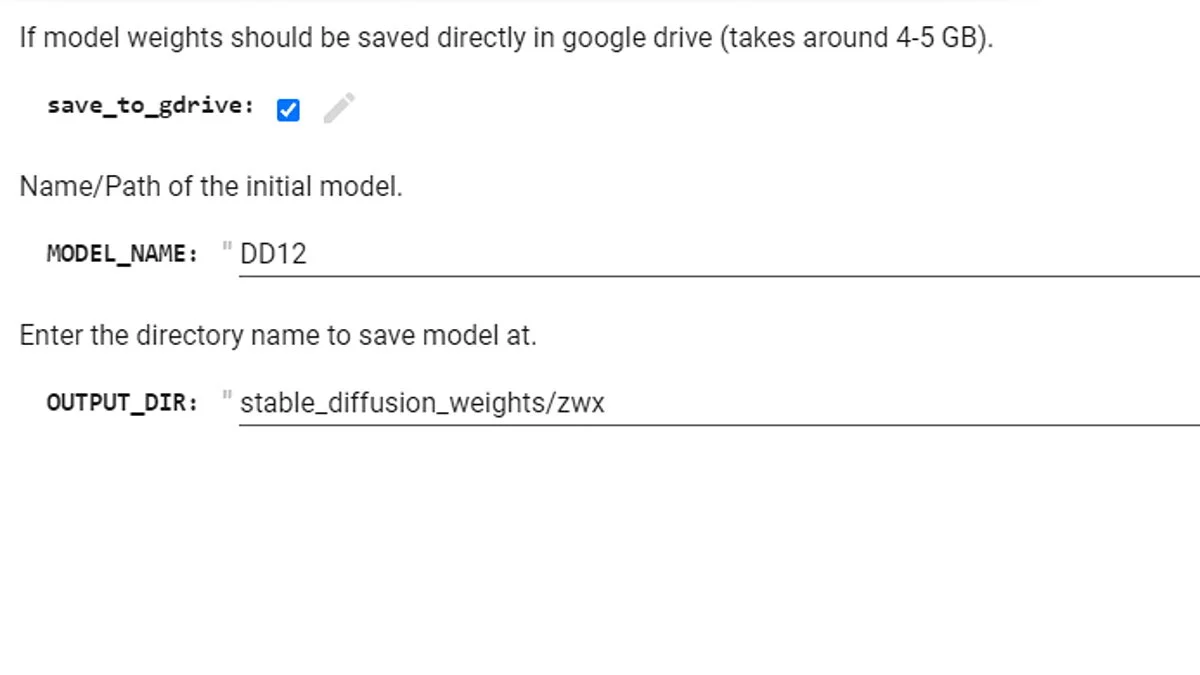Click the opening quote before DD12
The height and width of the screenshot is (675, 1200).
(227, 248)
